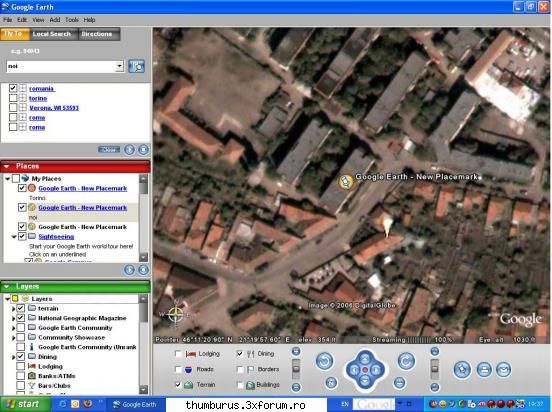
Task: Click the add placemark pushpin icon
Action: coord(462,369)
